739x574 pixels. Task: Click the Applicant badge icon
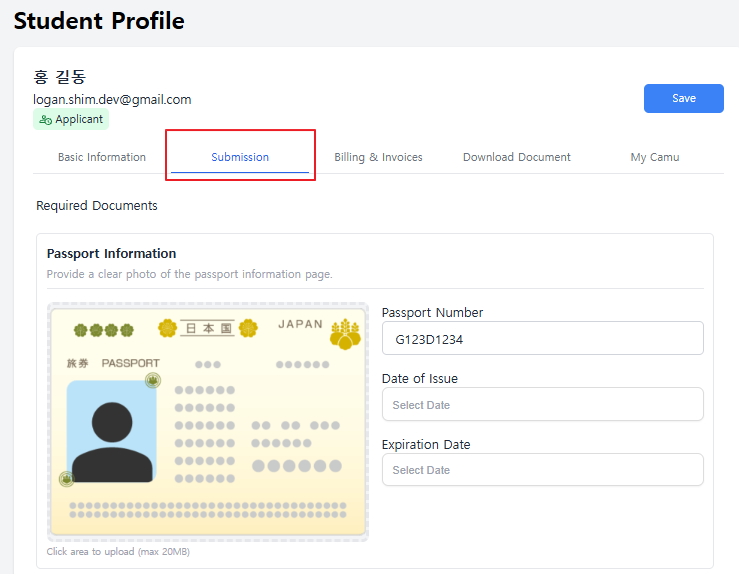(45, 120)
